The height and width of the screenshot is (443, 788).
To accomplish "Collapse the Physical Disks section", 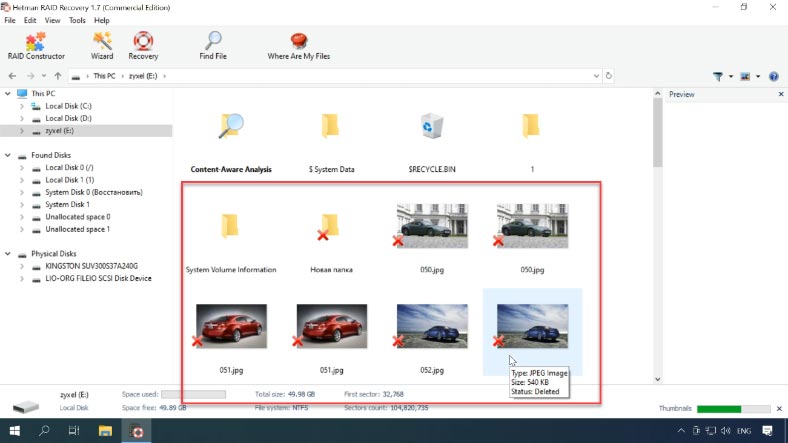I will [8, 254].
